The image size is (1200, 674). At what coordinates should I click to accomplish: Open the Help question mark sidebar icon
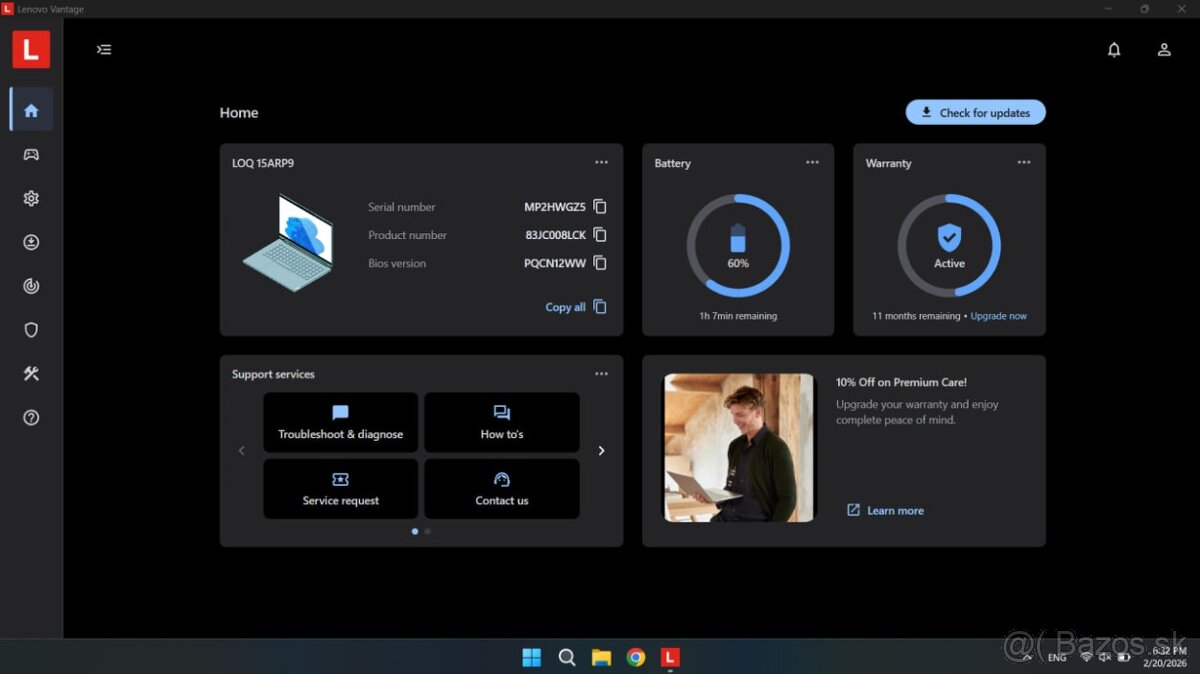coord(31,418)
